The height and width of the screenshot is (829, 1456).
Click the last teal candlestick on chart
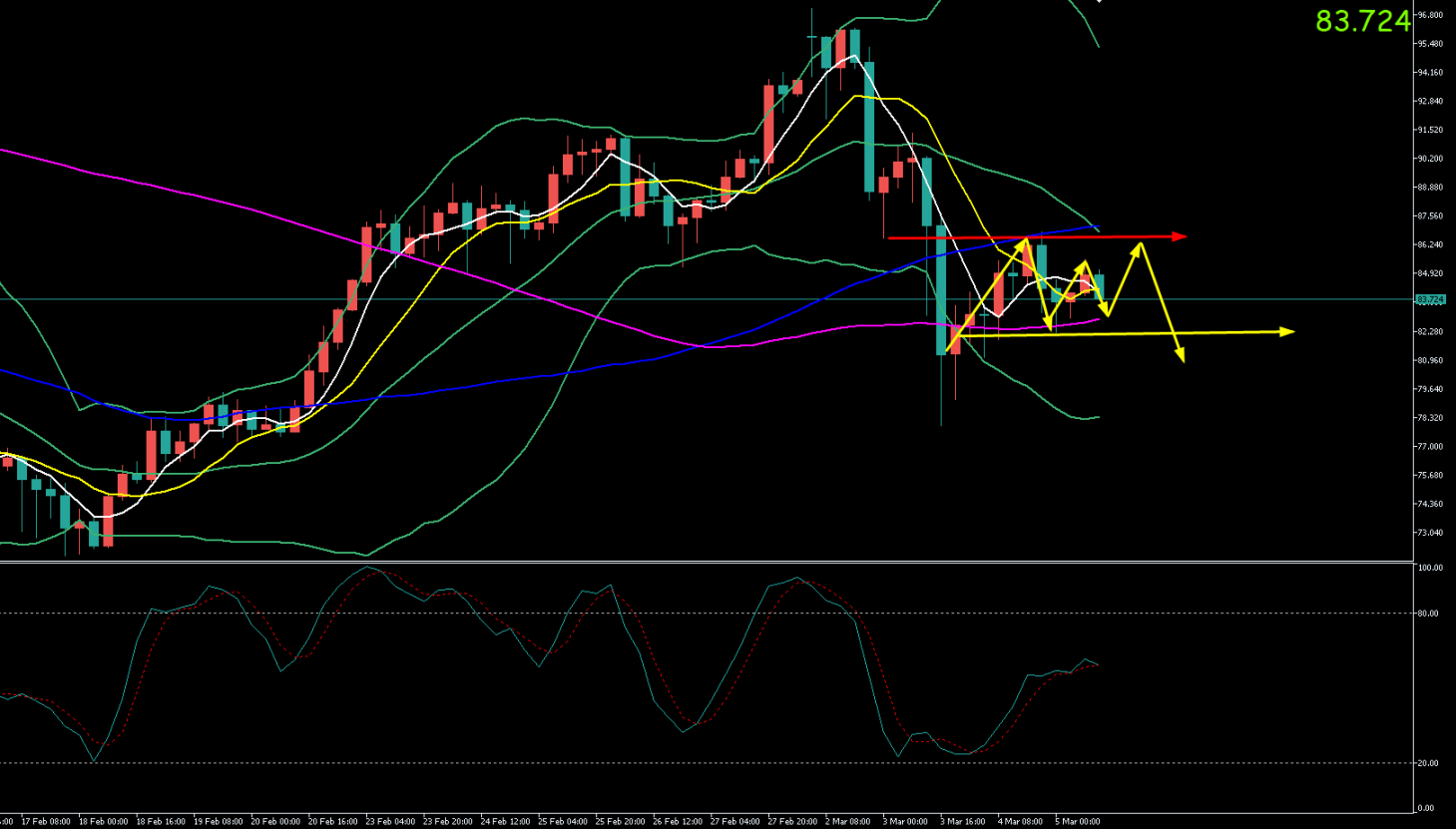pos(1099,286)
